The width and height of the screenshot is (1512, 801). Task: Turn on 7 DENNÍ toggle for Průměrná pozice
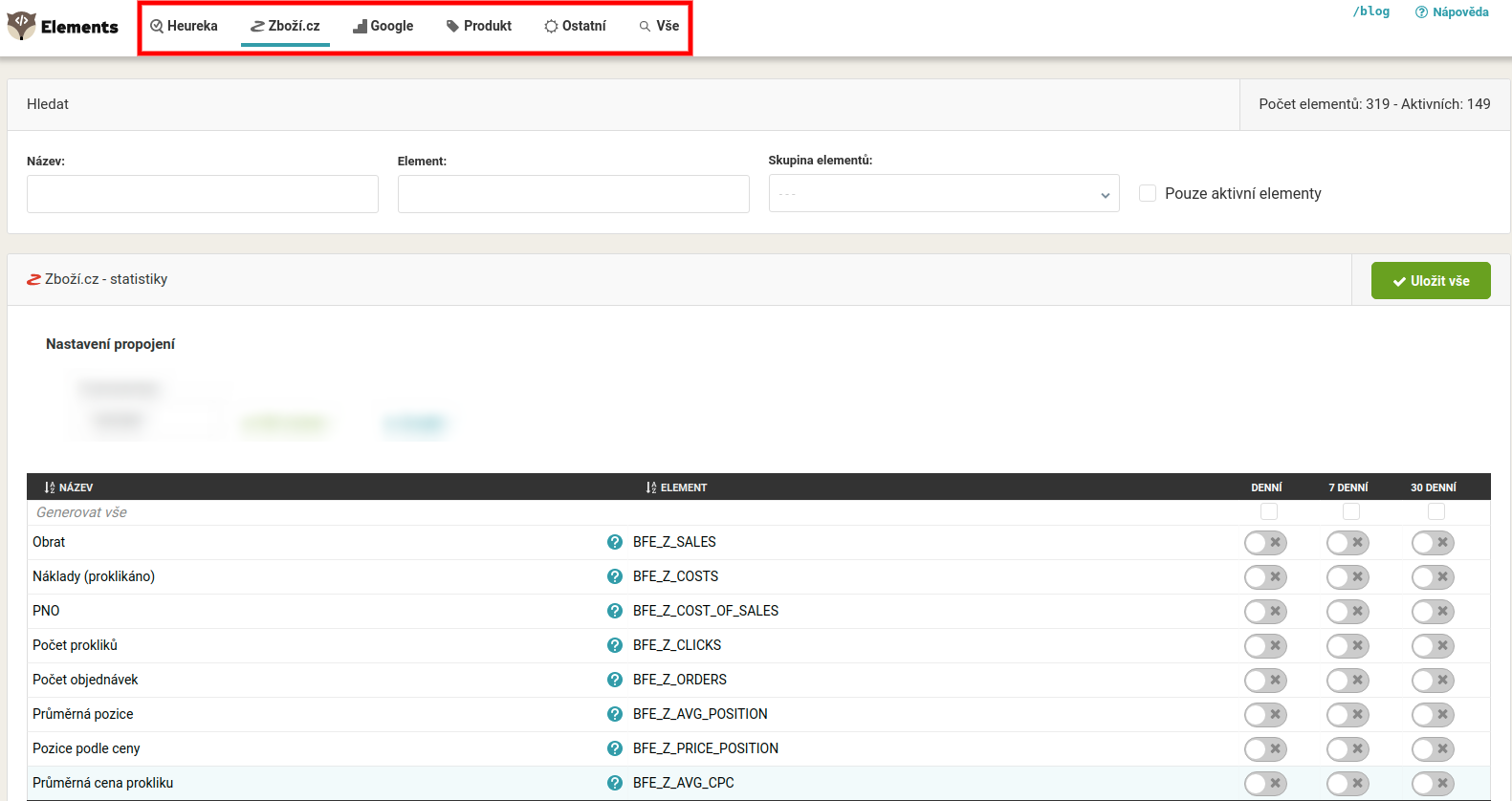pyautogui.click(x=1348, y=715)
